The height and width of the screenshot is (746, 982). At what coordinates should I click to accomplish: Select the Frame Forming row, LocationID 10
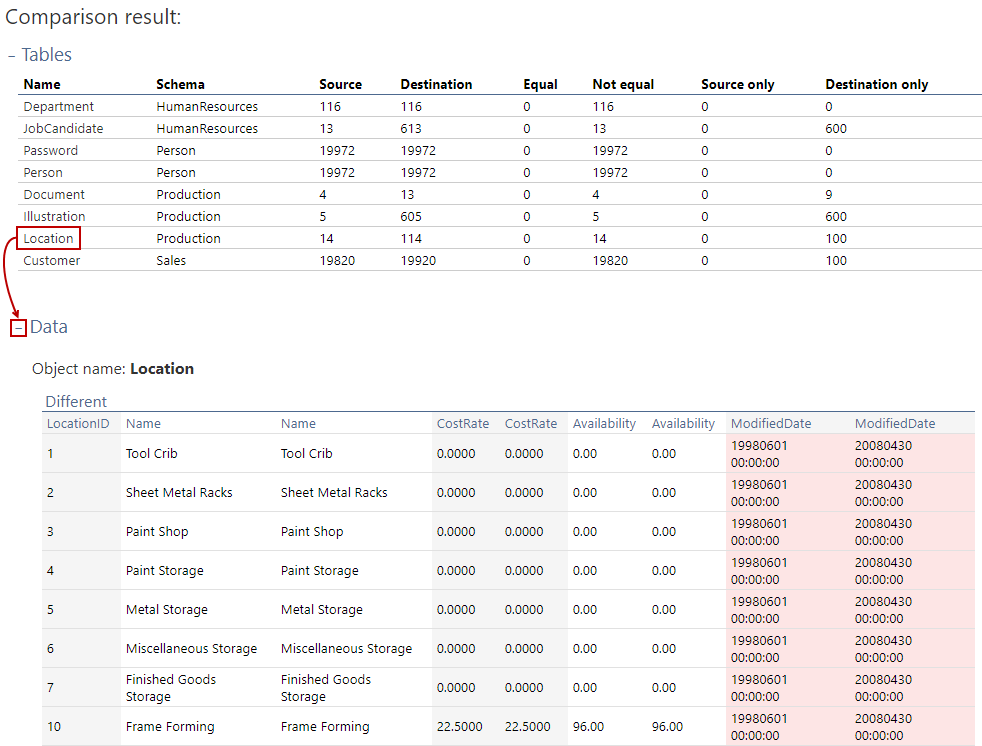coord(54,727)
